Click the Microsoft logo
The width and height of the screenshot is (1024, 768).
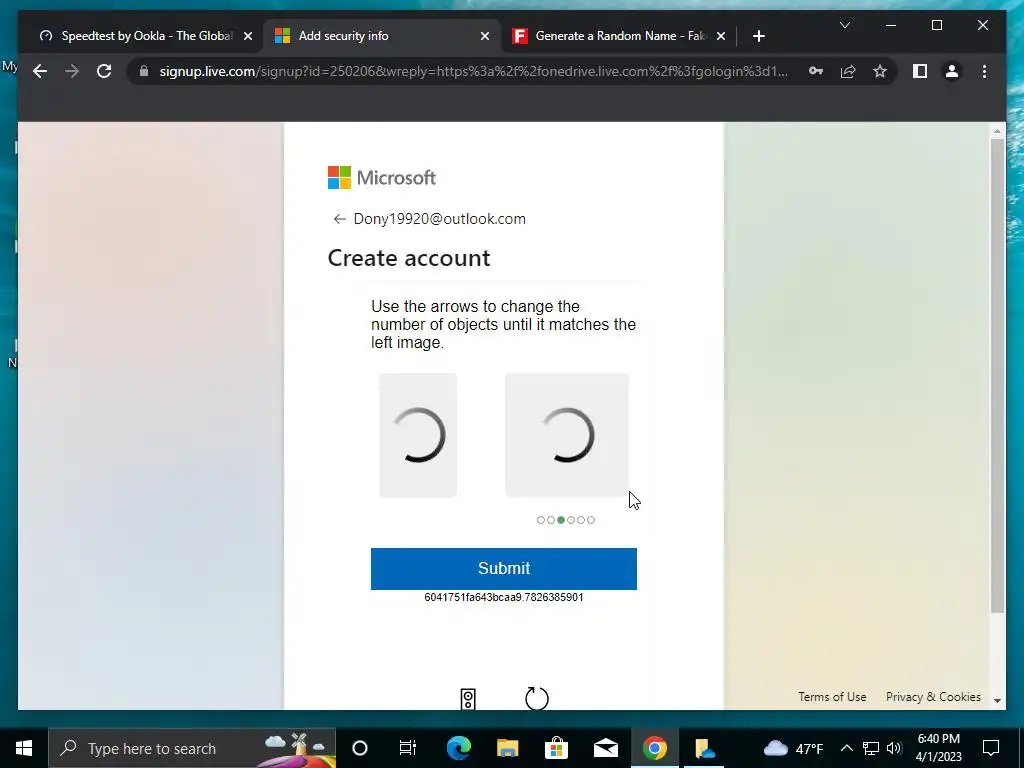pos(382,178)
